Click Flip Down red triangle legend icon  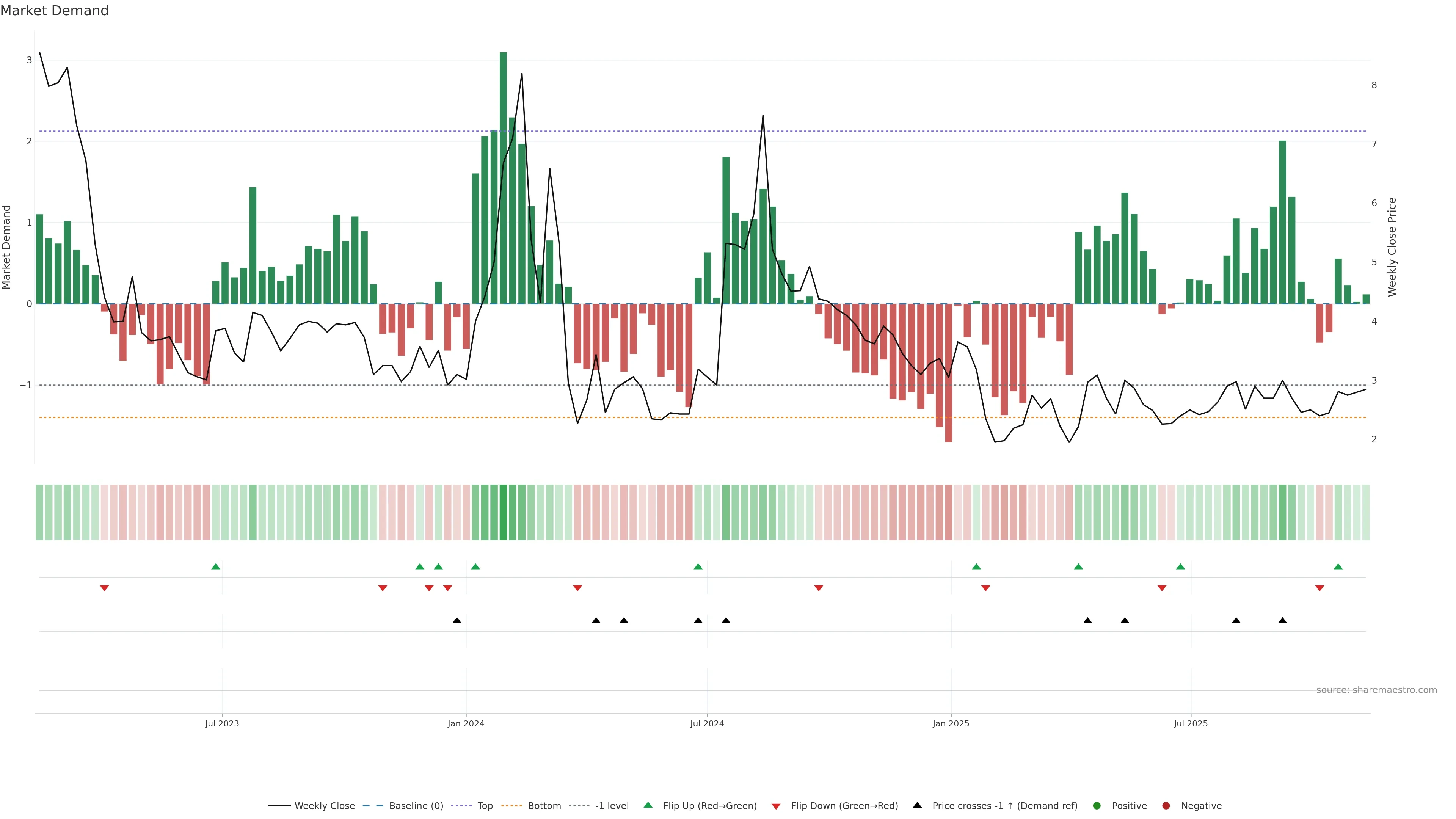point(776,806)
